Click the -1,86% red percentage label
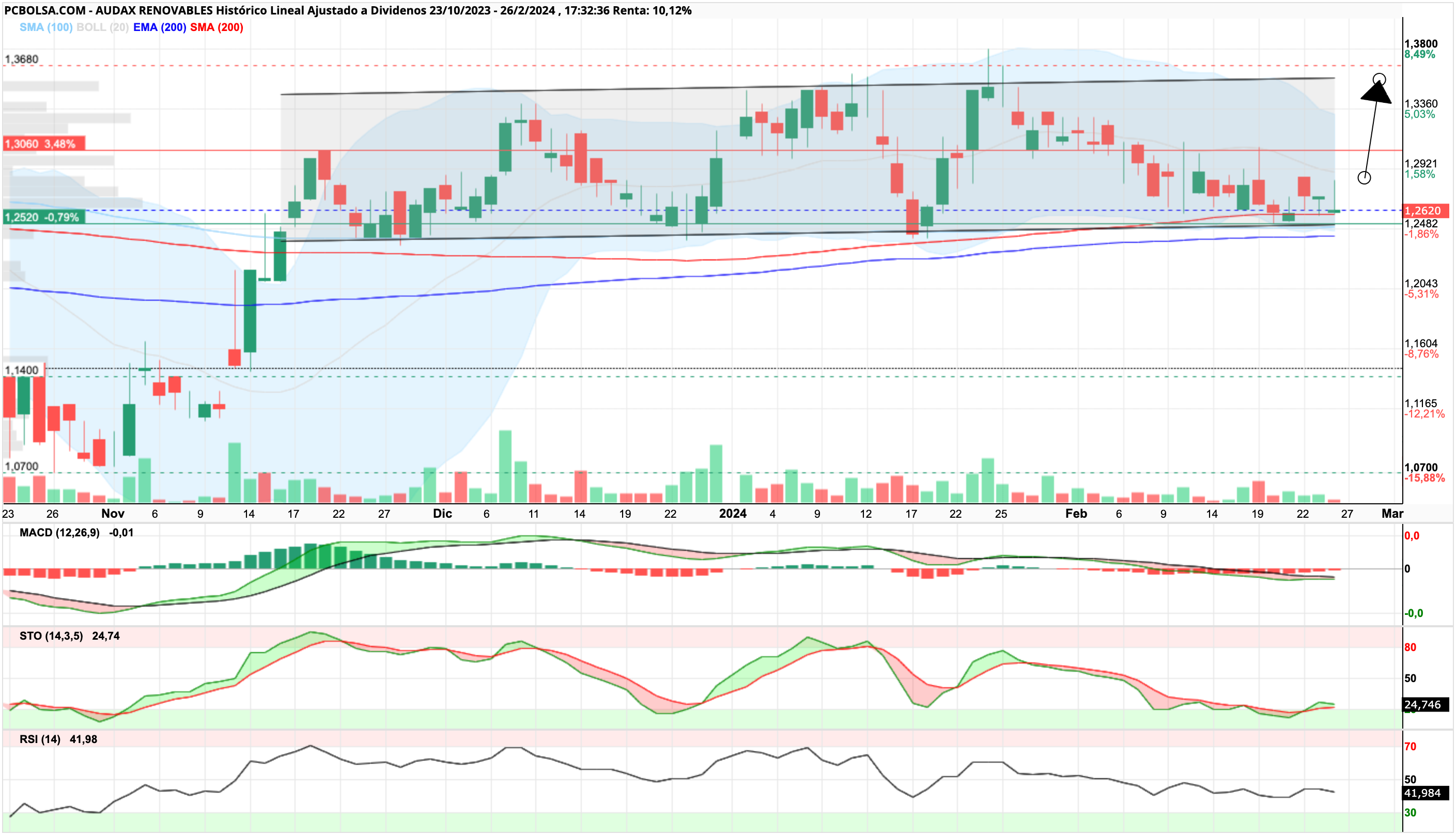This screenshot has height=835, width=1456. click(x=1421, y=234)
